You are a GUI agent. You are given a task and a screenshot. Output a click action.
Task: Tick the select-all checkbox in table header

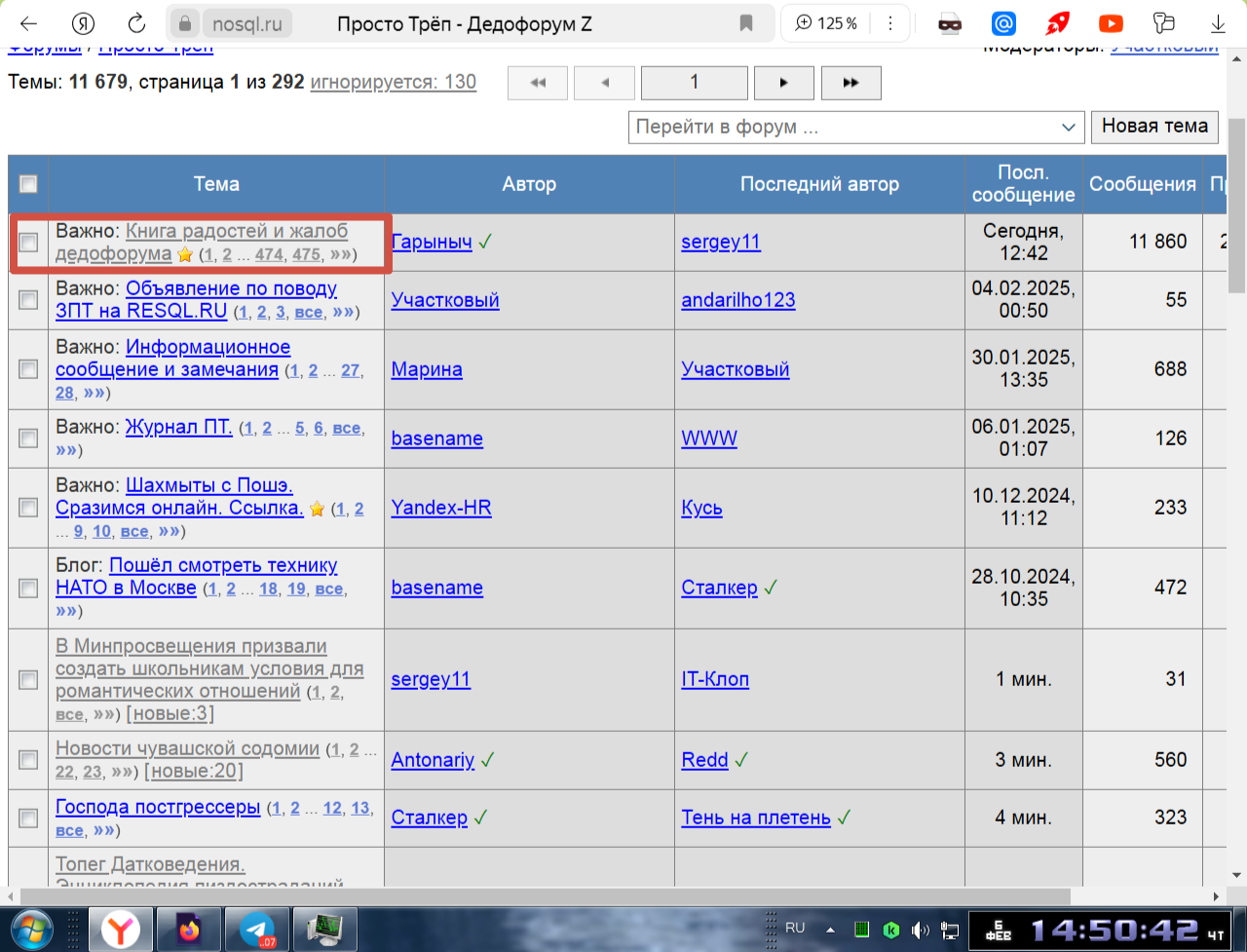pos(28,184)
